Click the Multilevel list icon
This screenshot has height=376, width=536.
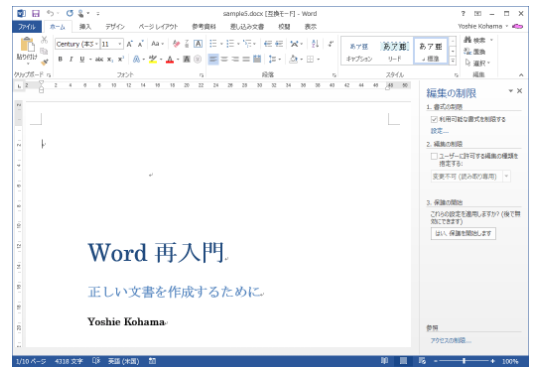pyautogui.click(x=247, y=43)
